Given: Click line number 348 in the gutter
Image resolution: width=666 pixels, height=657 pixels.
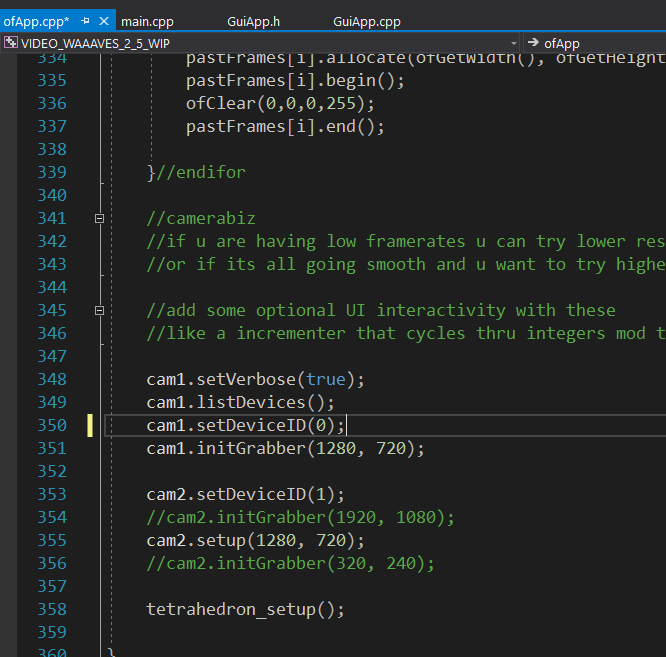Looking at the screenshot, I should point(50,379).
